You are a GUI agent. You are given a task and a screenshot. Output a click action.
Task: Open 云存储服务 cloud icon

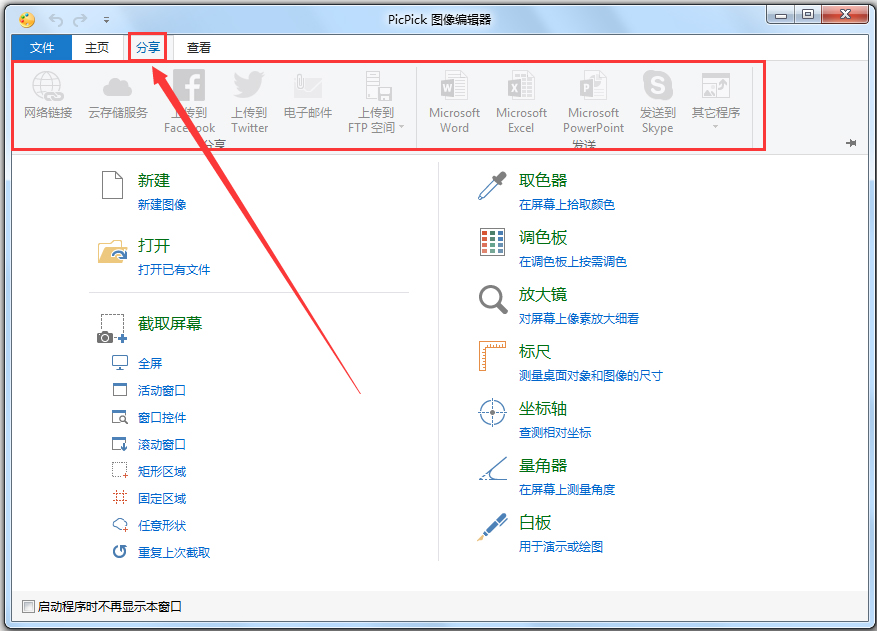click(117, 87)
